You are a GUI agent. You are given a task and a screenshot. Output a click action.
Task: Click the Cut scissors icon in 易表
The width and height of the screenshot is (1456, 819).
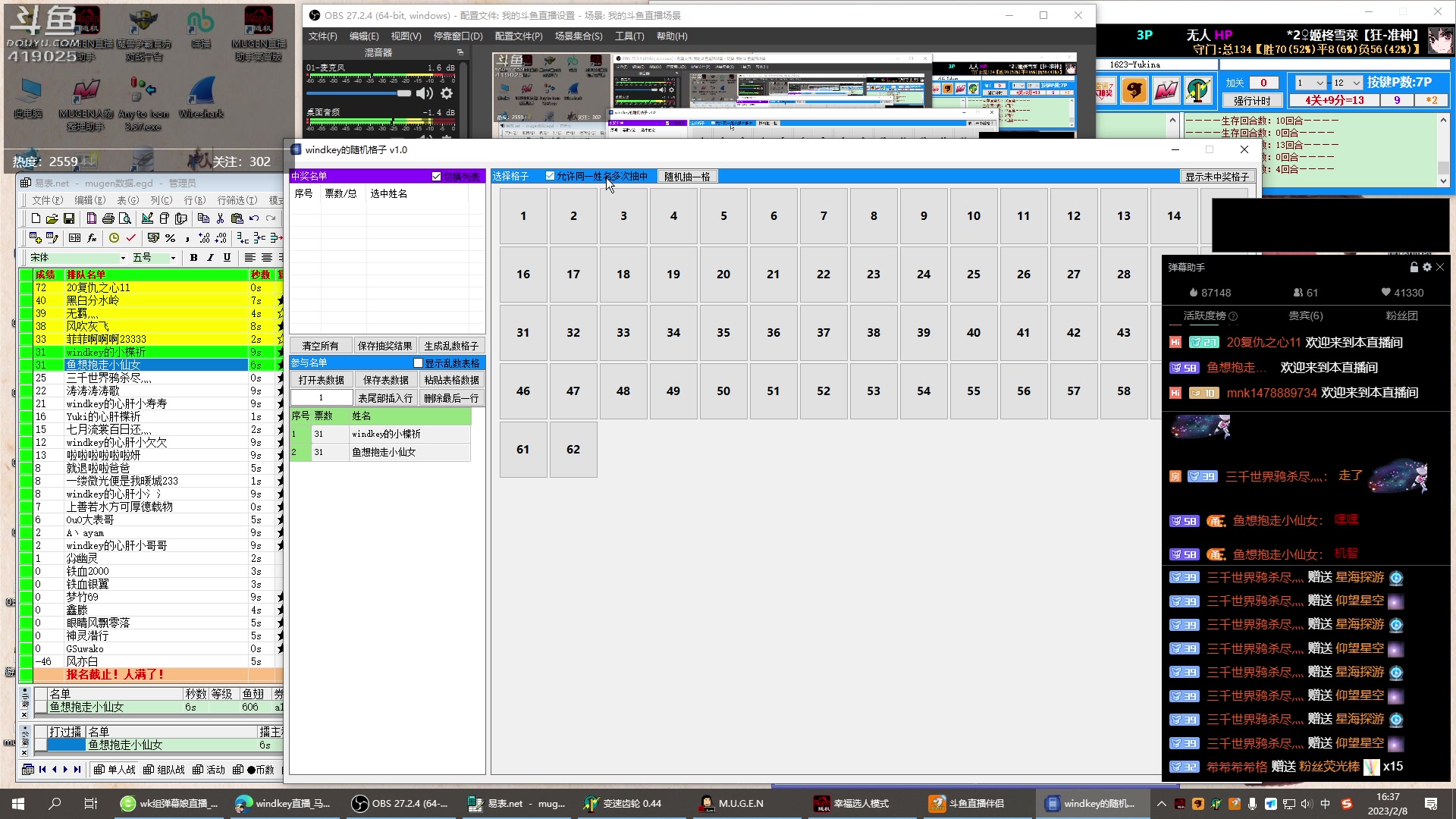tap(220, 218)
